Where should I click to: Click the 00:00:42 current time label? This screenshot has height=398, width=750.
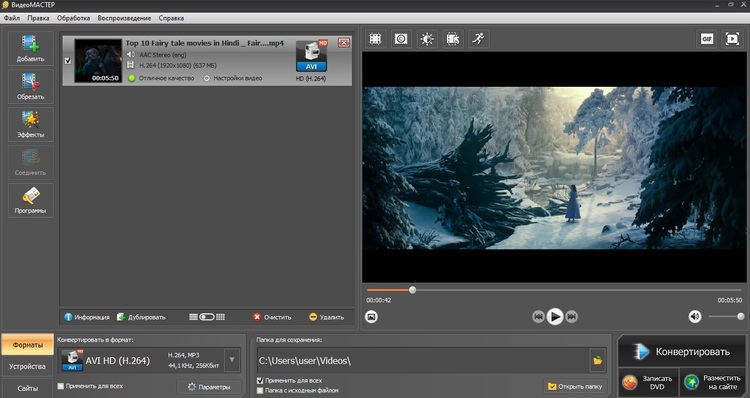pyautogui.click(x=379, y=300)
